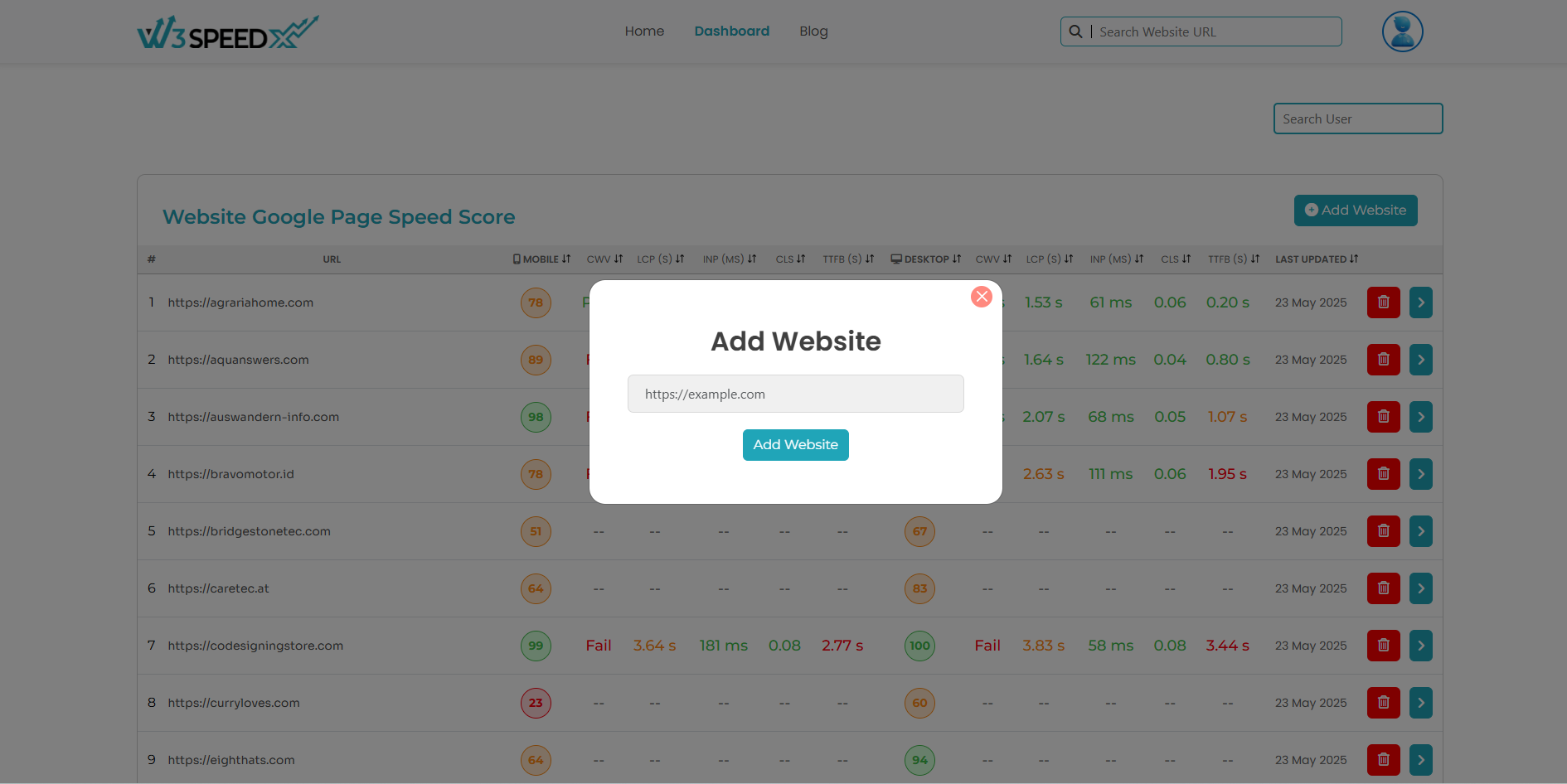Delete the bridgestonetec.com entry

coord(1383,531)
